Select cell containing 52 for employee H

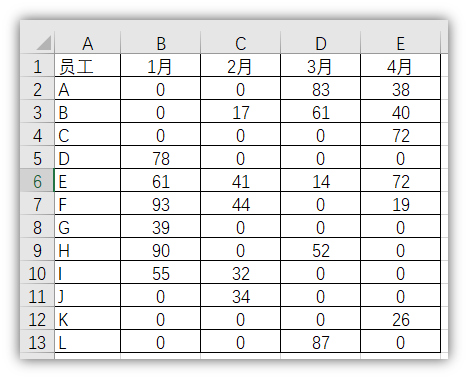pyautogui.click(x=321, y=249)
